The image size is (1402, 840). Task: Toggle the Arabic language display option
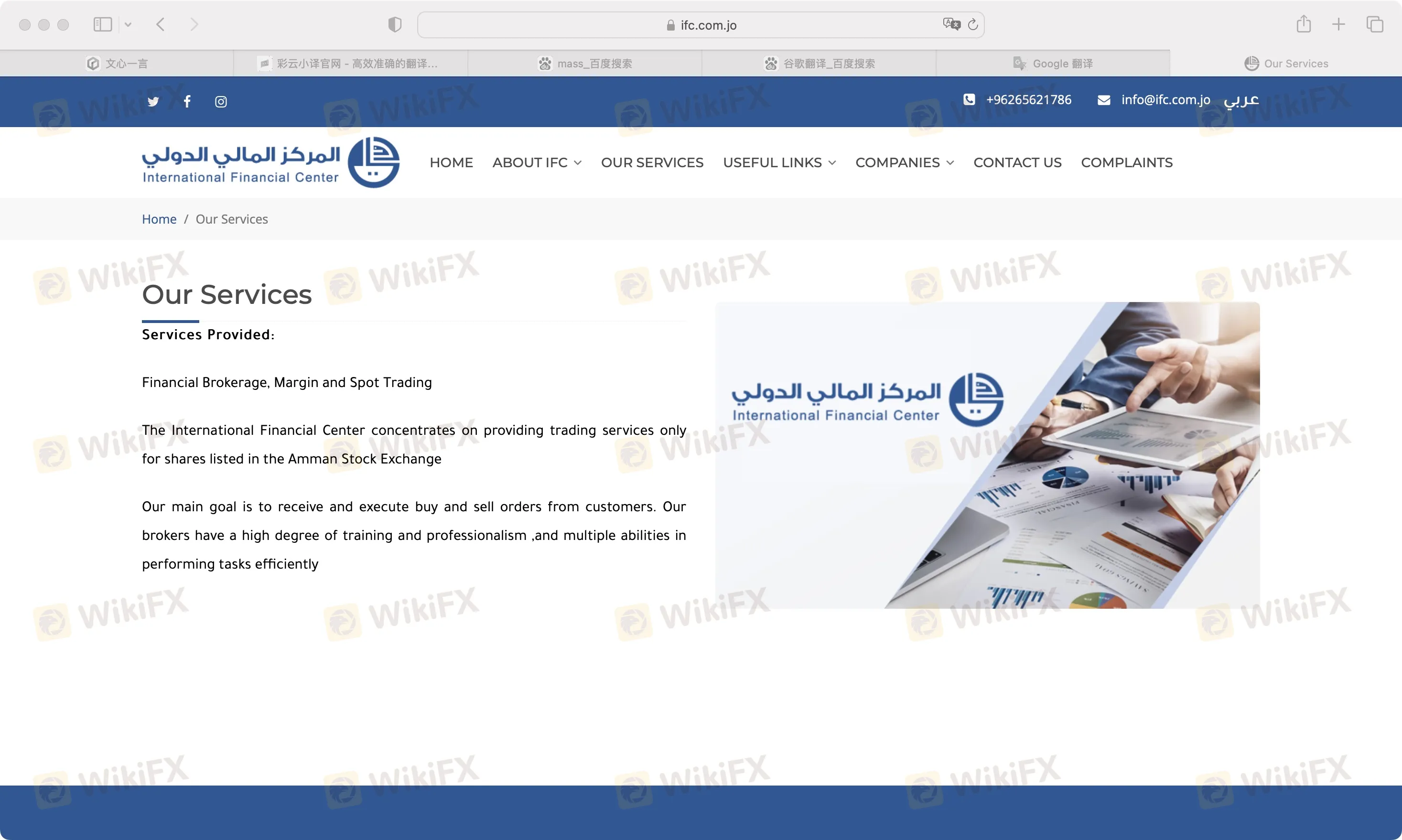pos(1244,100)
